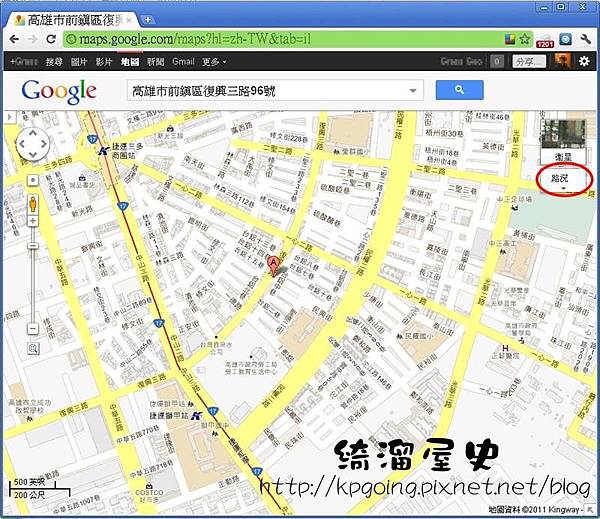Pan the map down with the down arrow

pyautogui.click(x=33, y=154)
